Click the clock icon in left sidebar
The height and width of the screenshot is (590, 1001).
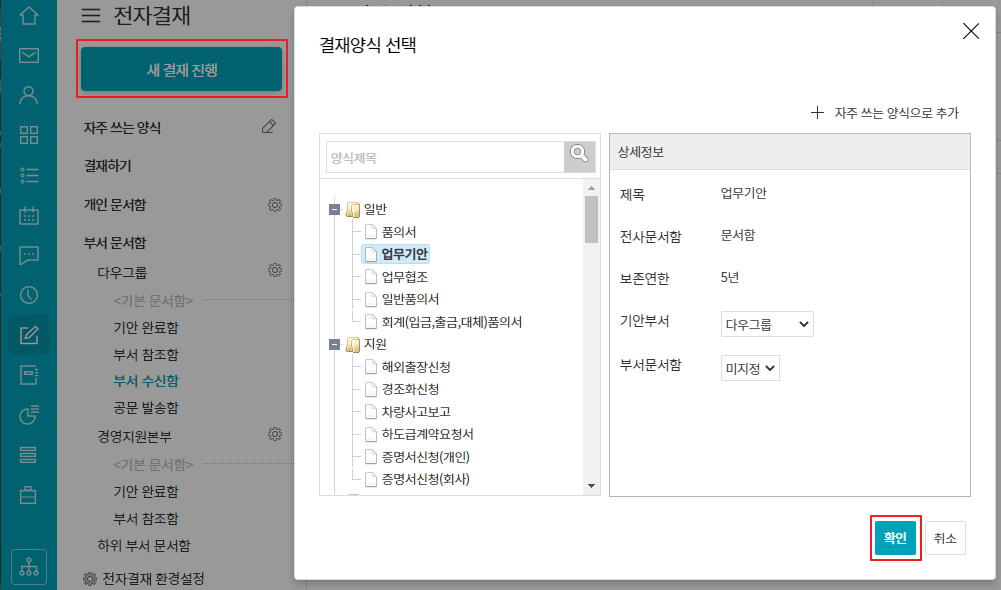[x=29, y=294]
